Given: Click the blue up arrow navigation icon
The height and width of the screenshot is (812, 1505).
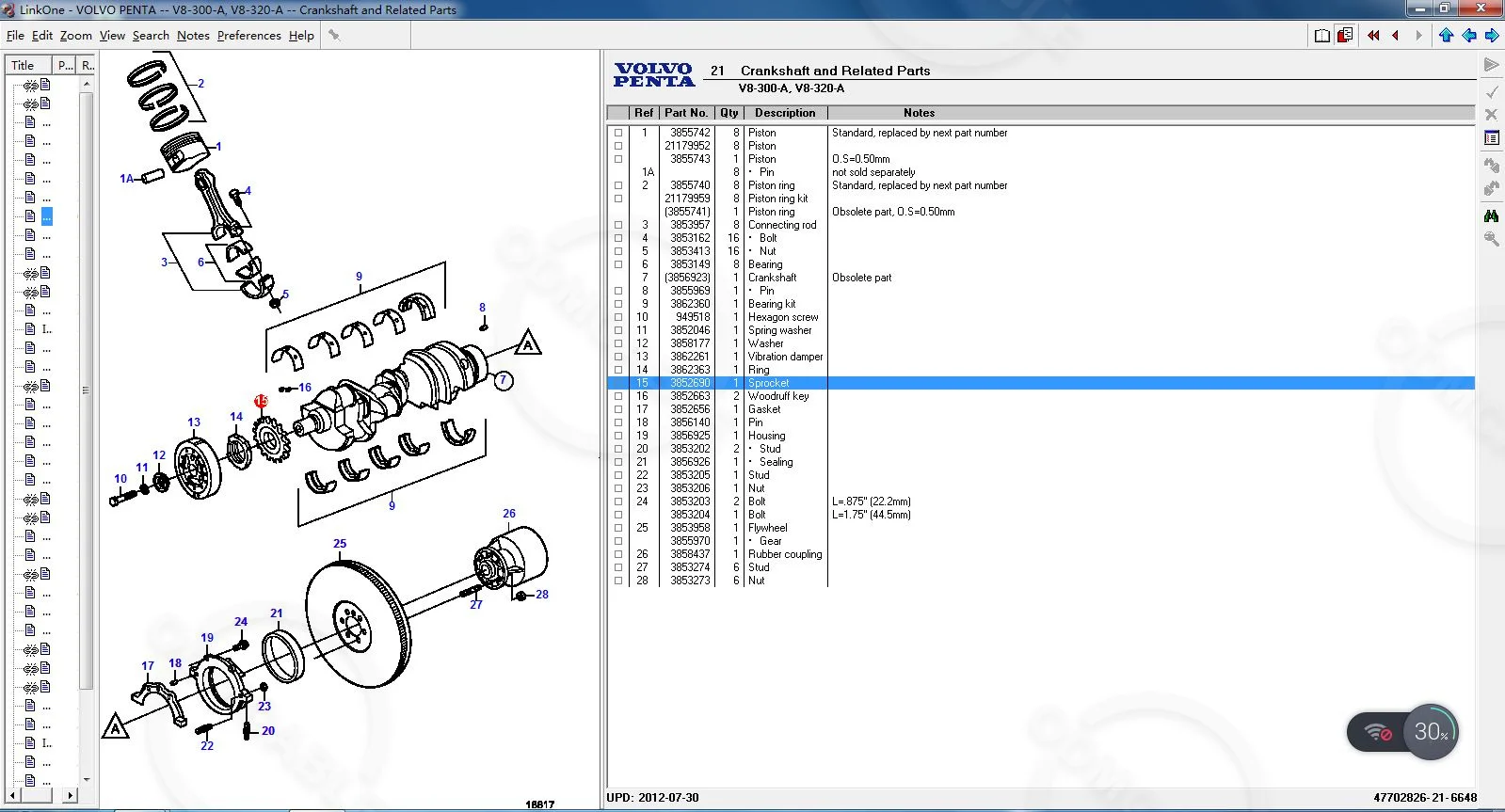Looking at the screenshot, I should (1447, 36).
